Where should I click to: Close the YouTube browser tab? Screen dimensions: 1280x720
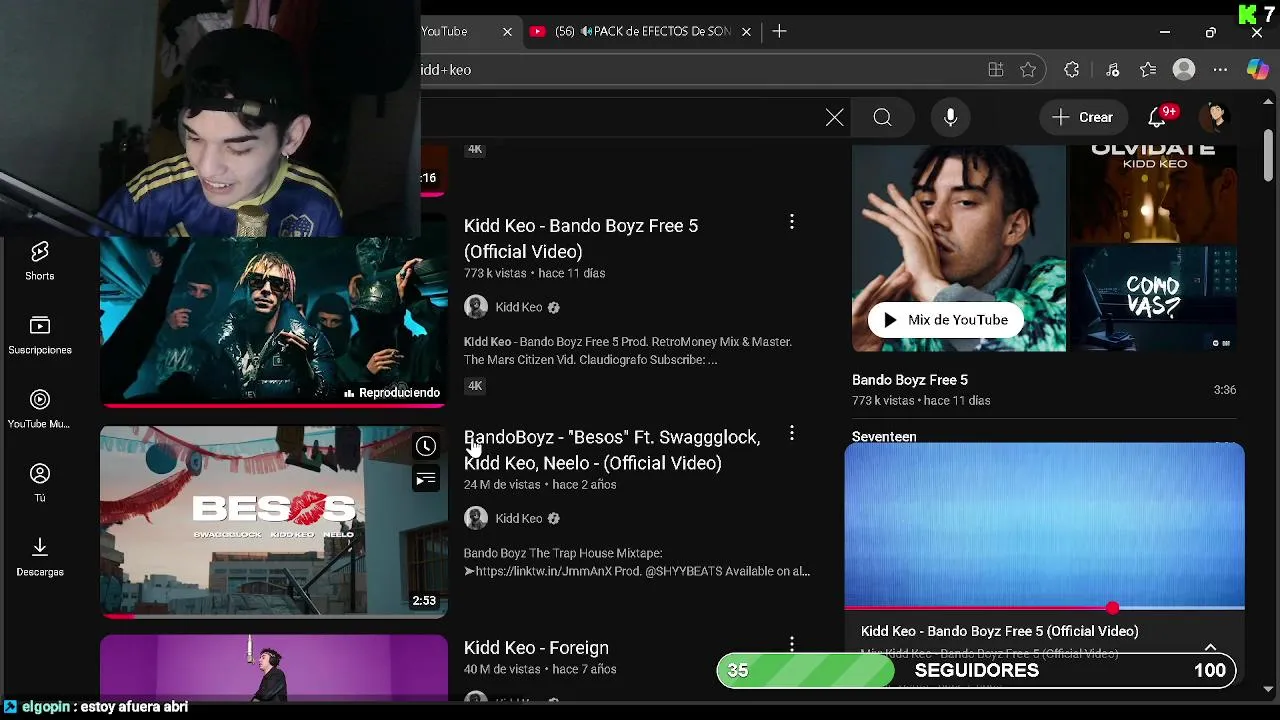[507, 31]
